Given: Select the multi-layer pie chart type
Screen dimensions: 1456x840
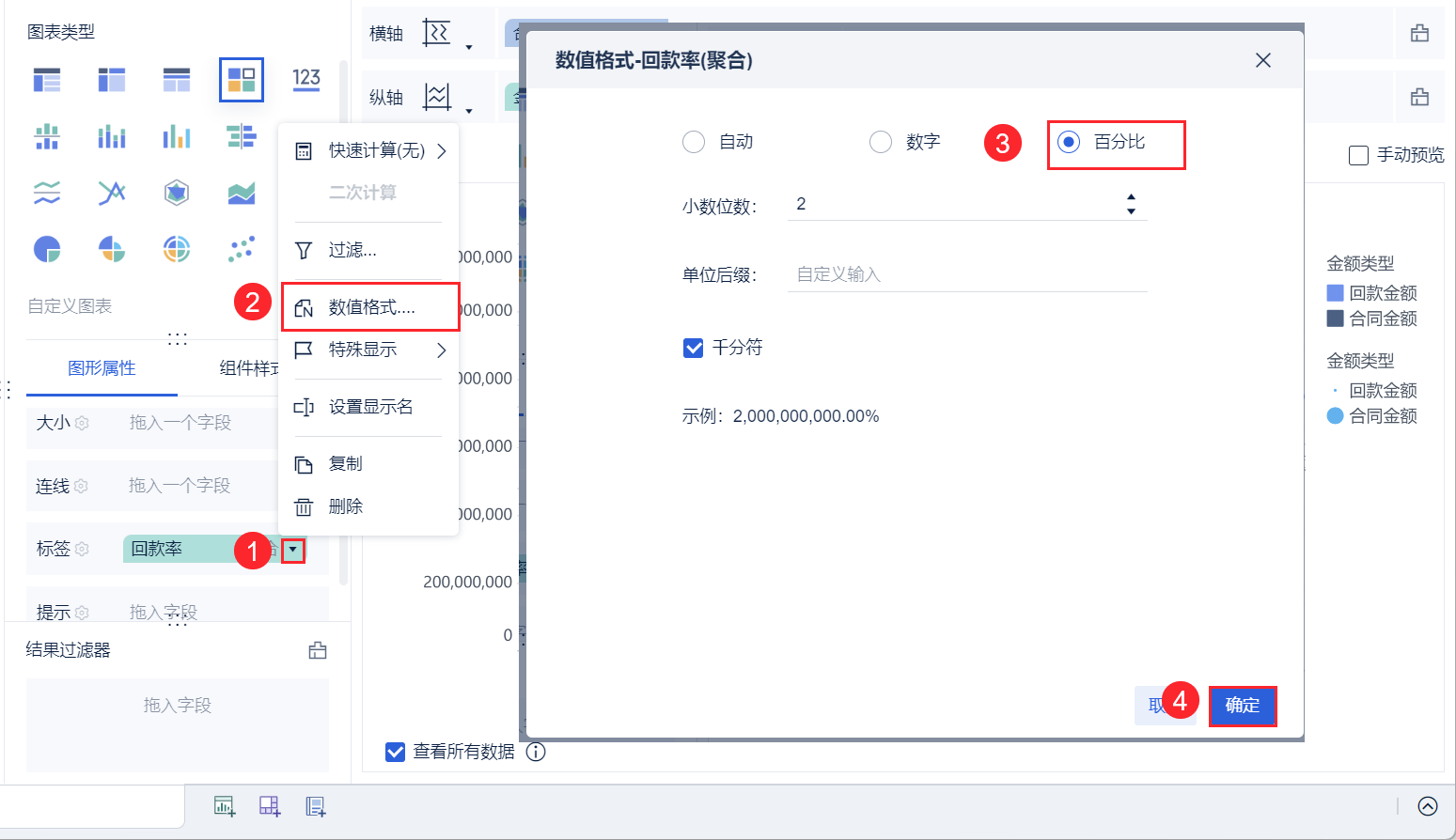Looking at the screenshot, I should tap(177, 249).
